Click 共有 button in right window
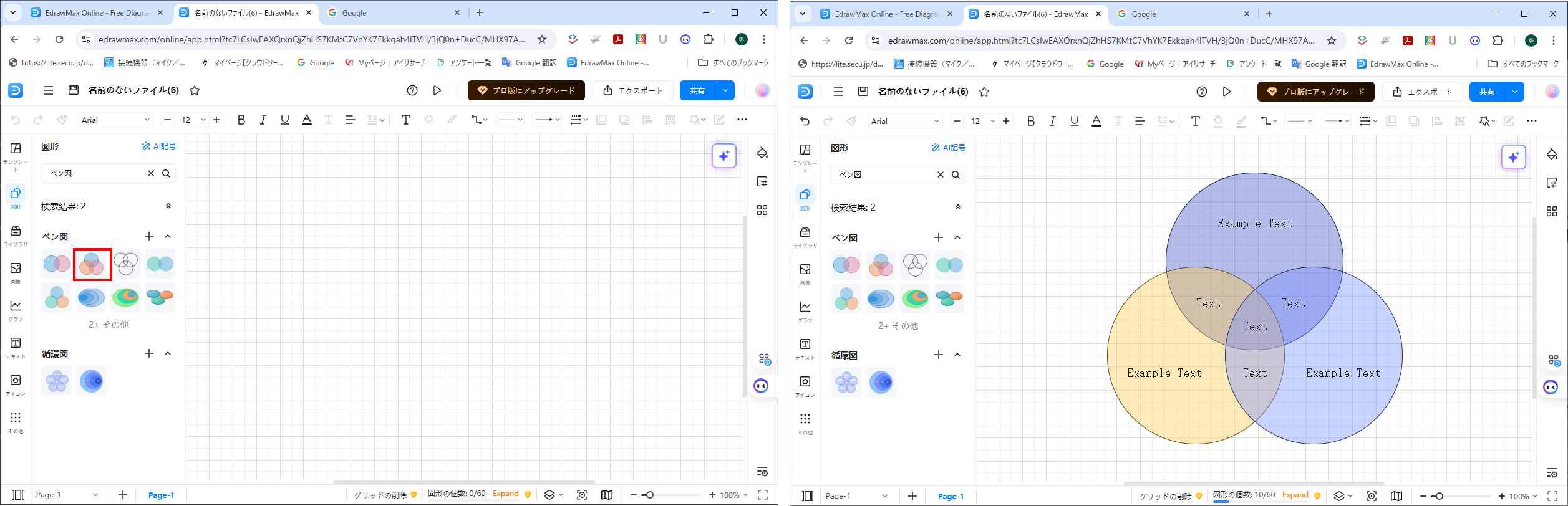 (1488, 92)
